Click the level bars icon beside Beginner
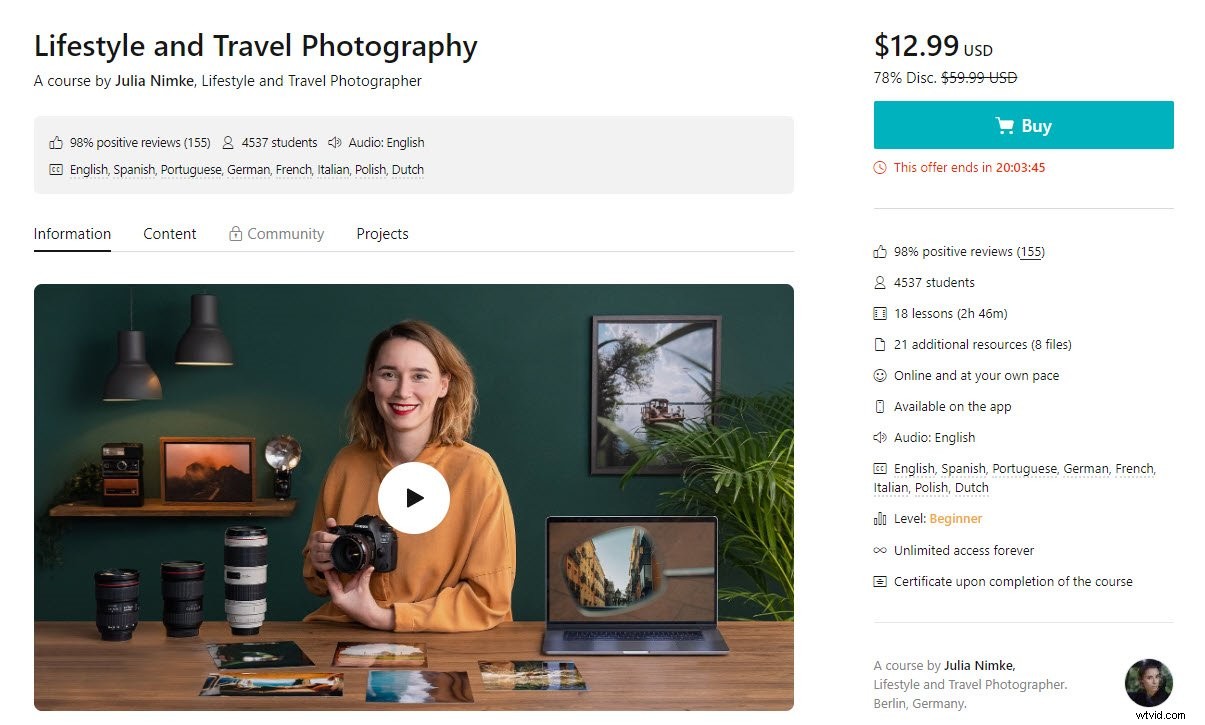Viewport: 1205px width, 725px height. (x=880, y=518)
